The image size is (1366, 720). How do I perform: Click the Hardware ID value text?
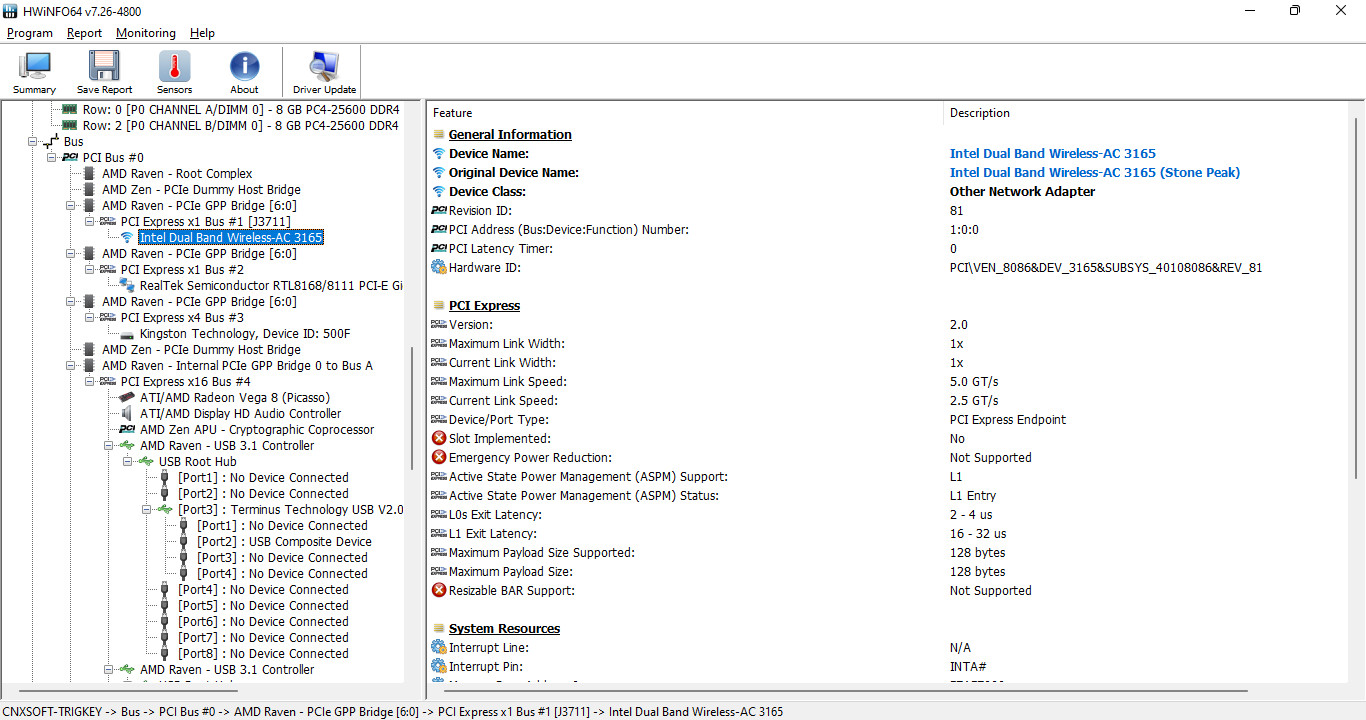point(1106,268)
